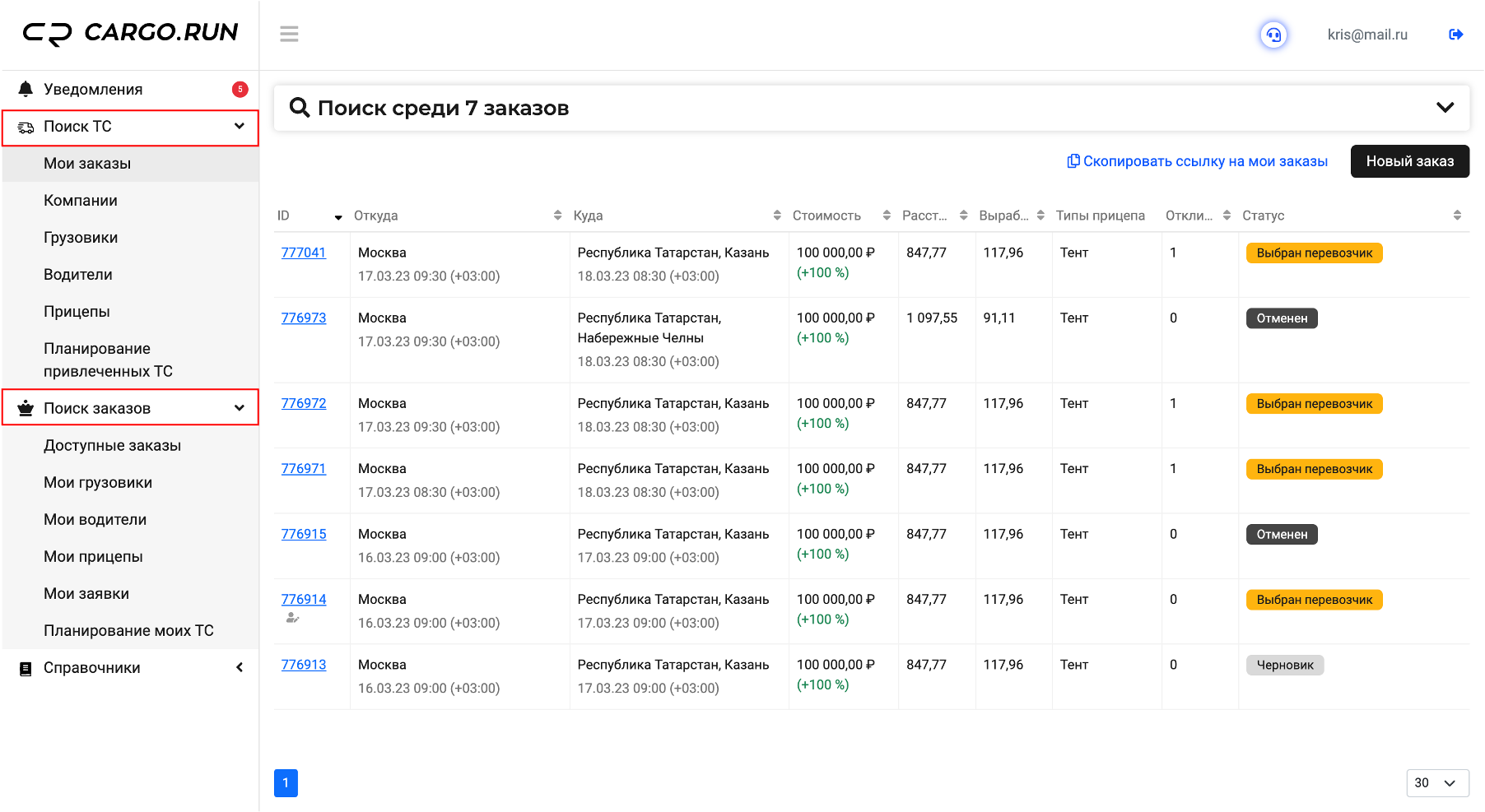Screen dimensions: 1485x812
Task: Open Доступные заказы in the sidebar
Action: click(x=112, y=446)
